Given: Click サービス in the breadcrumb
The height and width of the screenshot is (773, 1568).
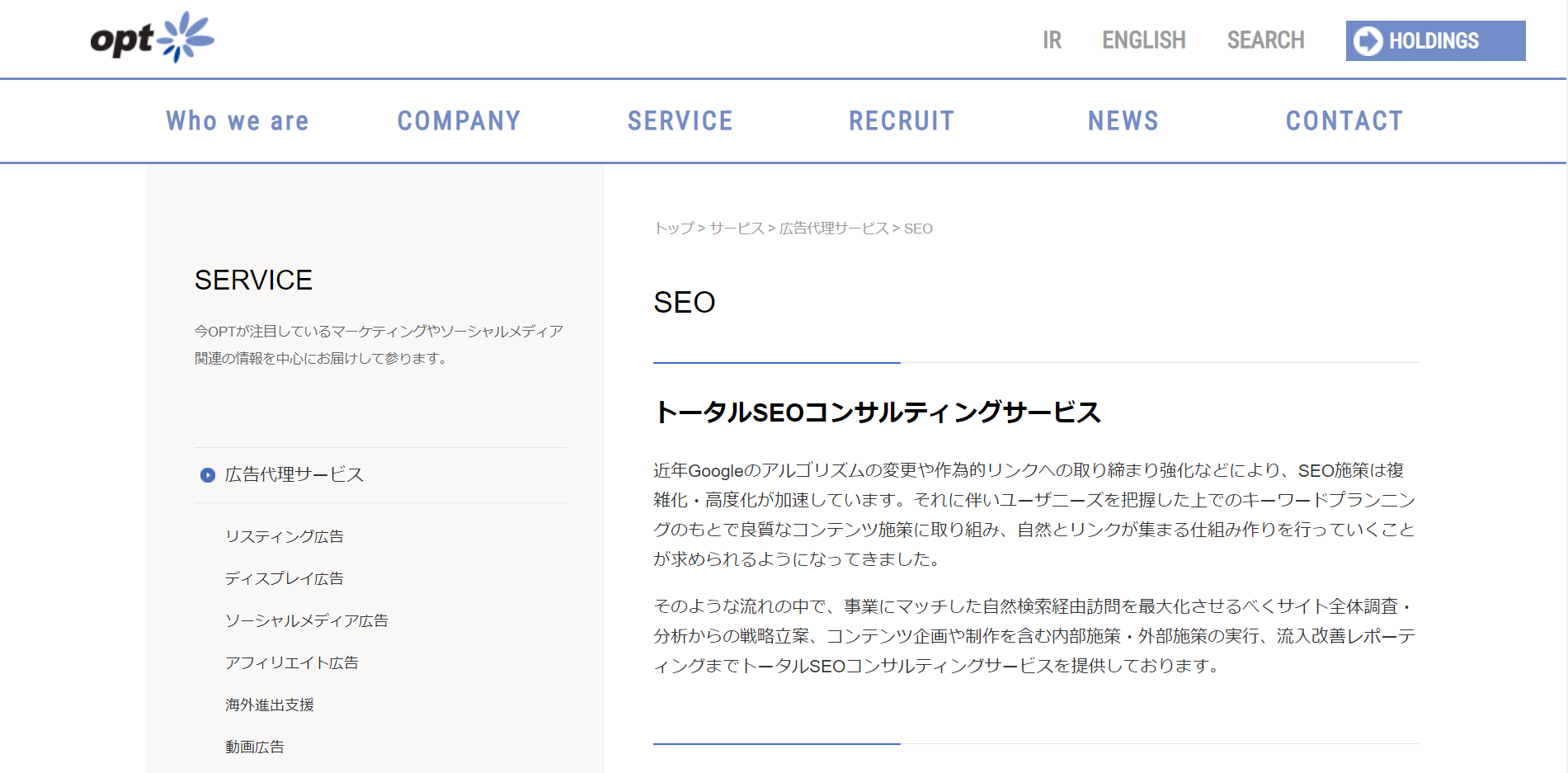Looking at the screenshot, I should click(737, 229).
